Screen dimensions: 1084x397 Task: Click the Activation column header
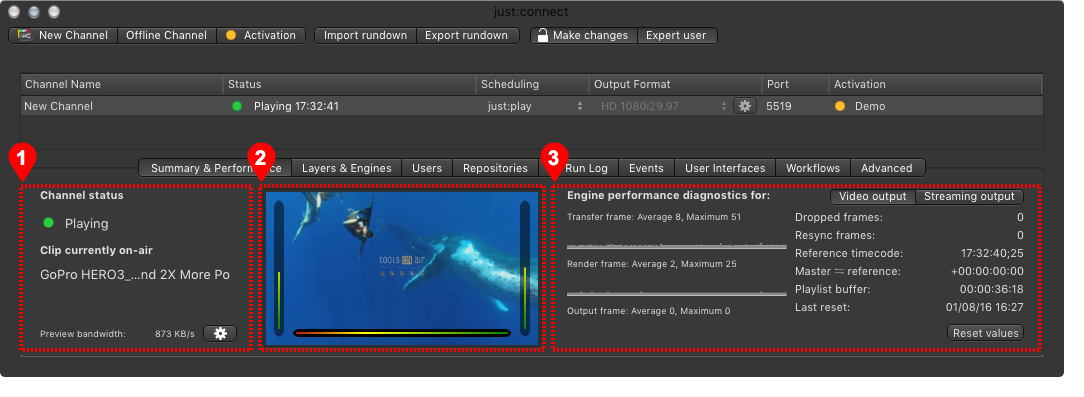935,84
